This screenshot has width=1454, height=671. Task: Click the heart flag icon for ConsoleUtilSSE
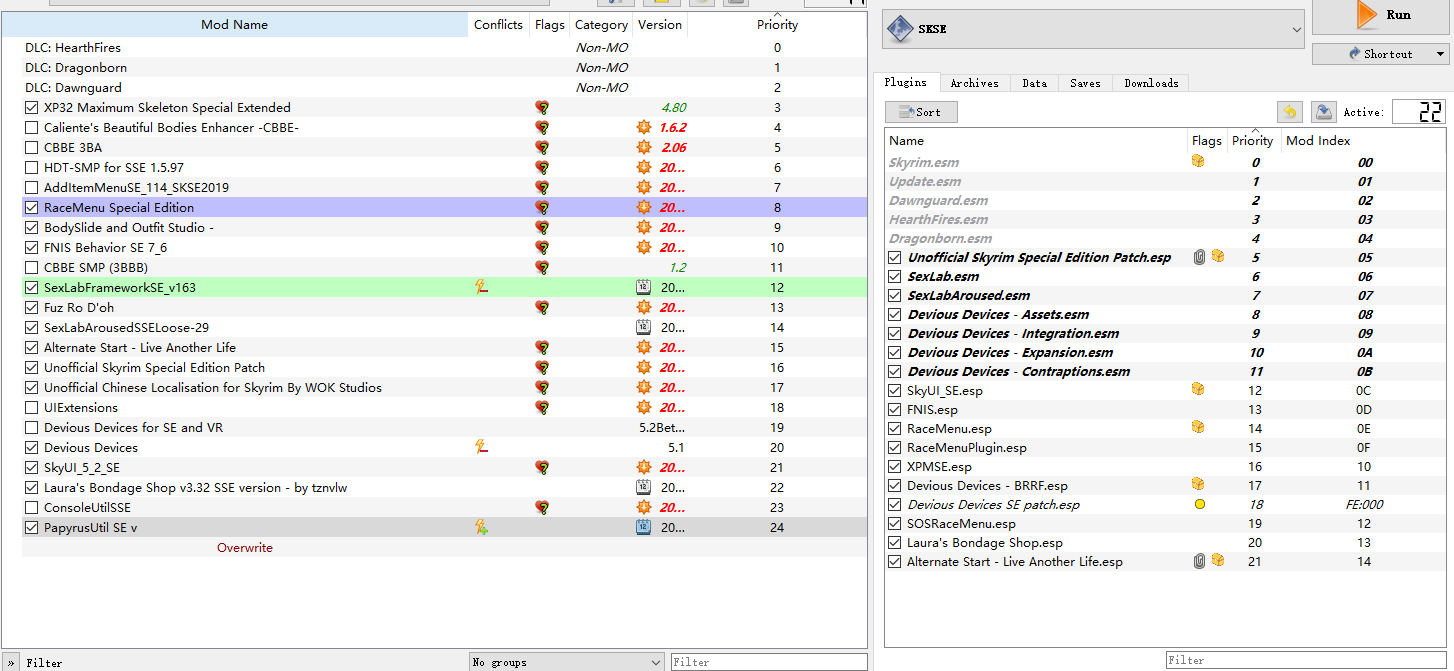tap(542, 508)
